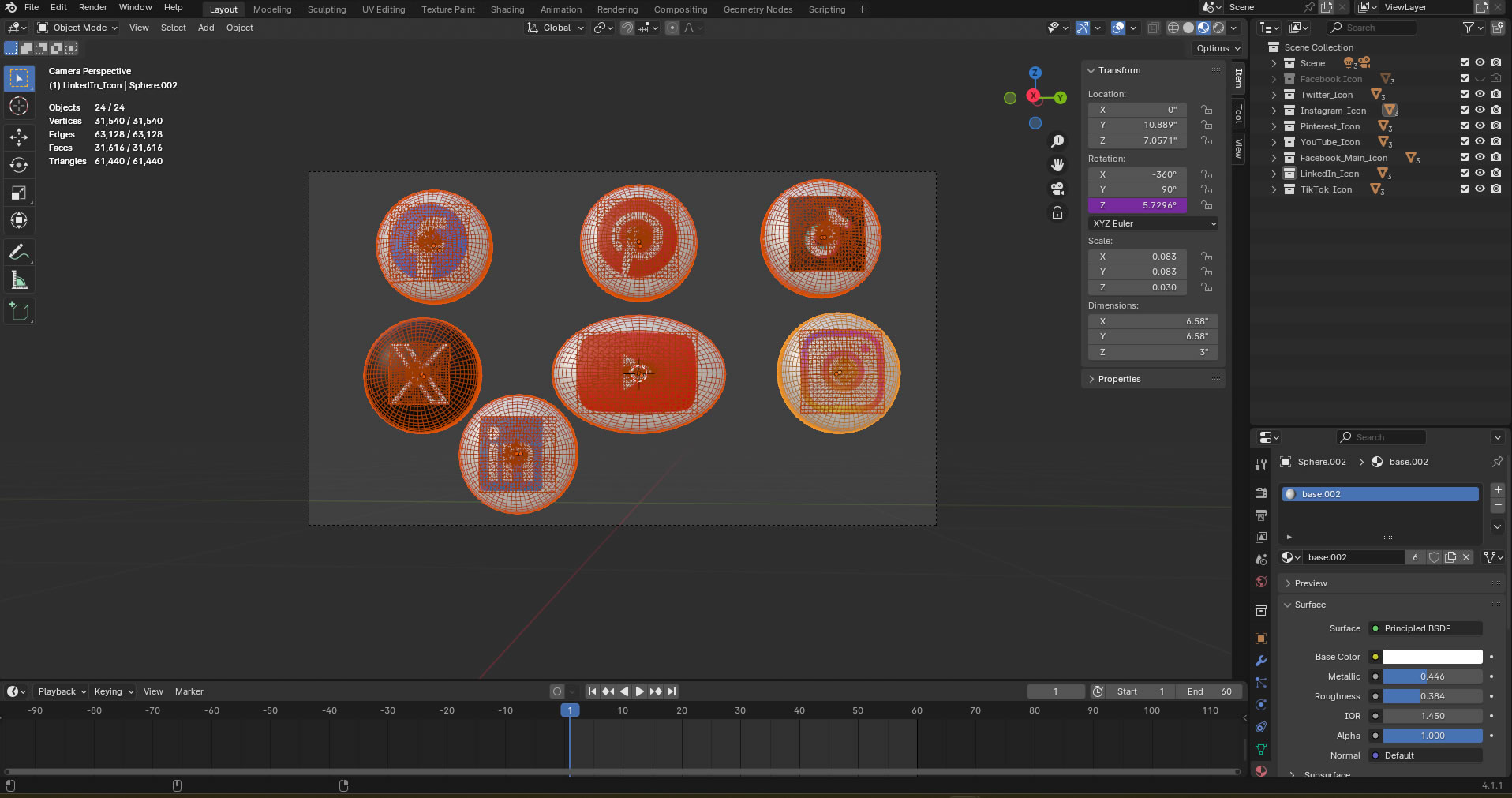Expand the Facebook_Main_Icon collection

1274,158
